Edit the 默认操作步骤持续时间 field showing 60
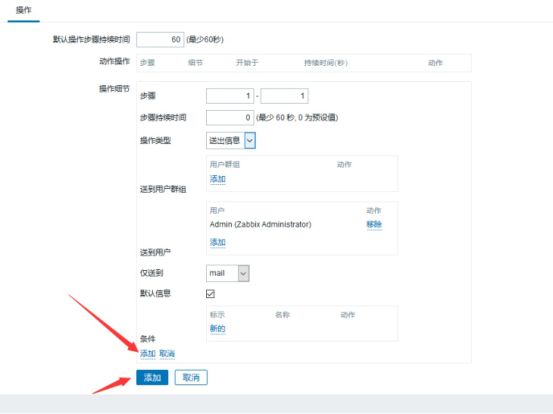 click(x=160, y=39)
